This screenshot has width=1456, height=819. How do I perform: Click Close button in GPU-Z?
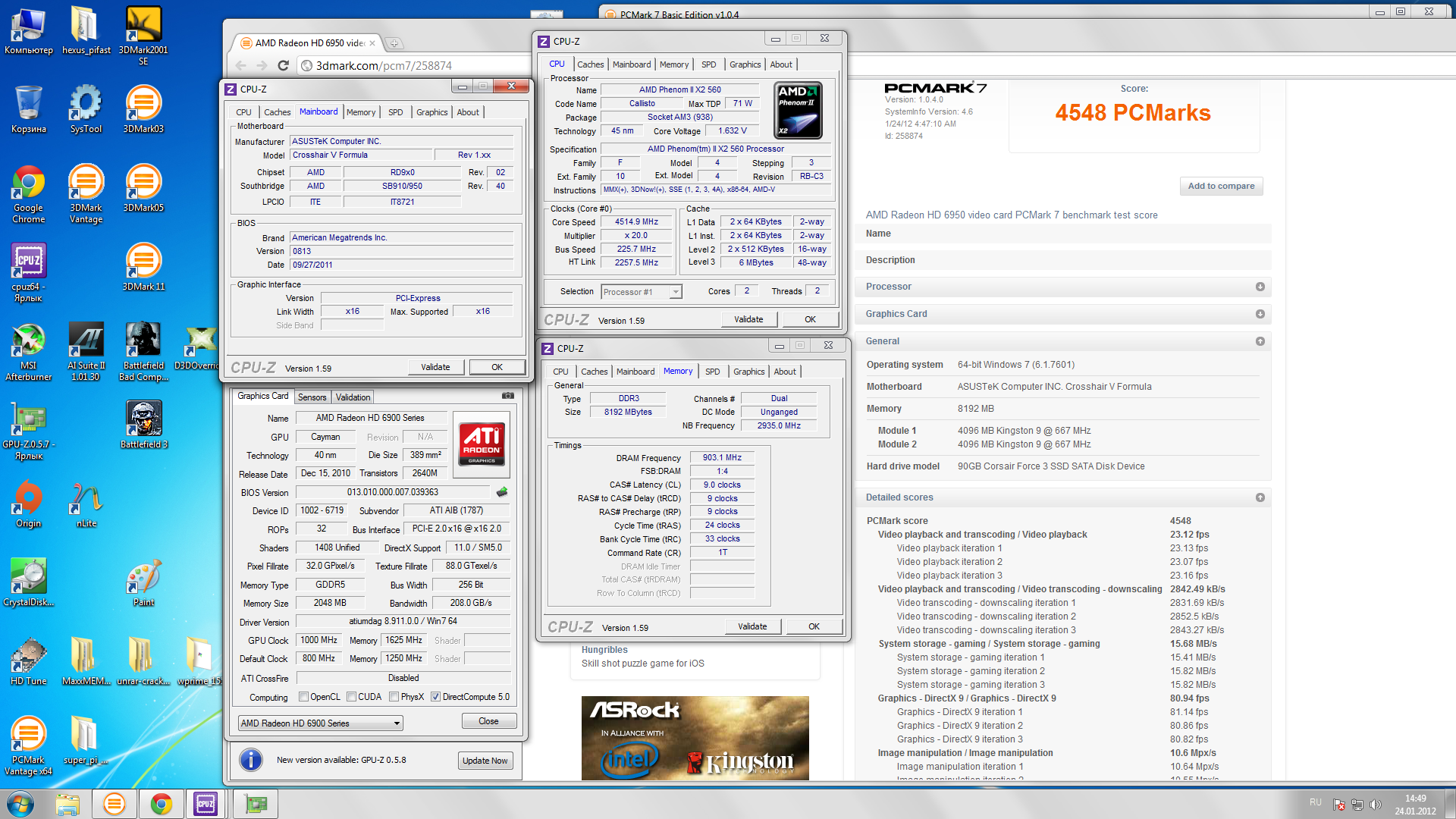pyautogui.click(x=488, y=721)
